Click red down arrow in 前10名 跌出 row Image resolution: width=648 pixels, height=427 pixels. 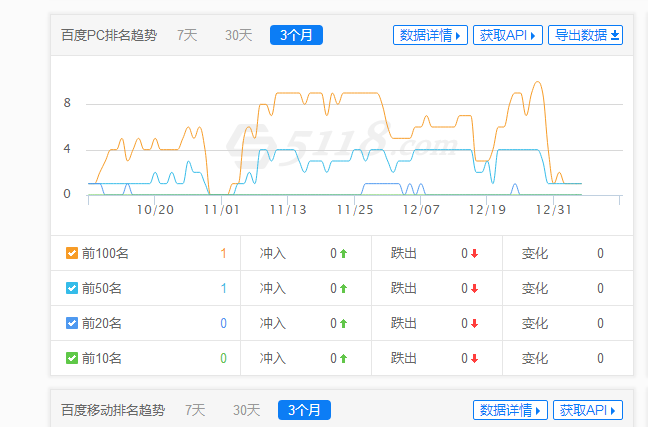[x=474, y=358]
